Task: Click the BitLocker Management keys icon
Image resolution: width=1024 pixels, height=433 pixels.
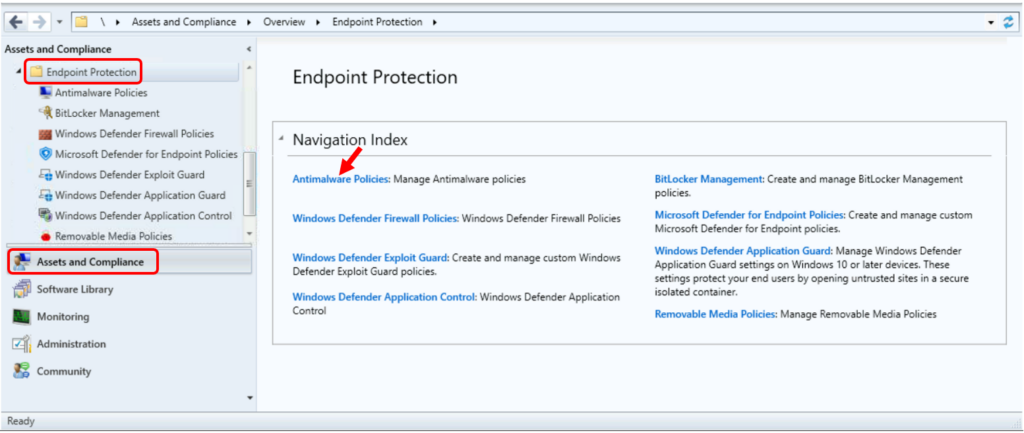Action: tap(45, 113)
